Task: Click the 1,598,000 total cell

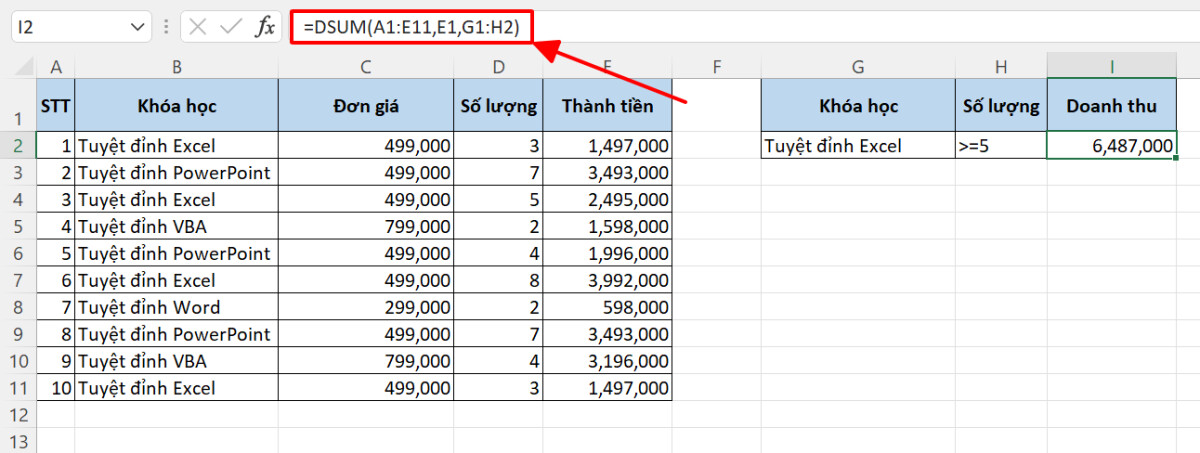Action: [608, 226]
